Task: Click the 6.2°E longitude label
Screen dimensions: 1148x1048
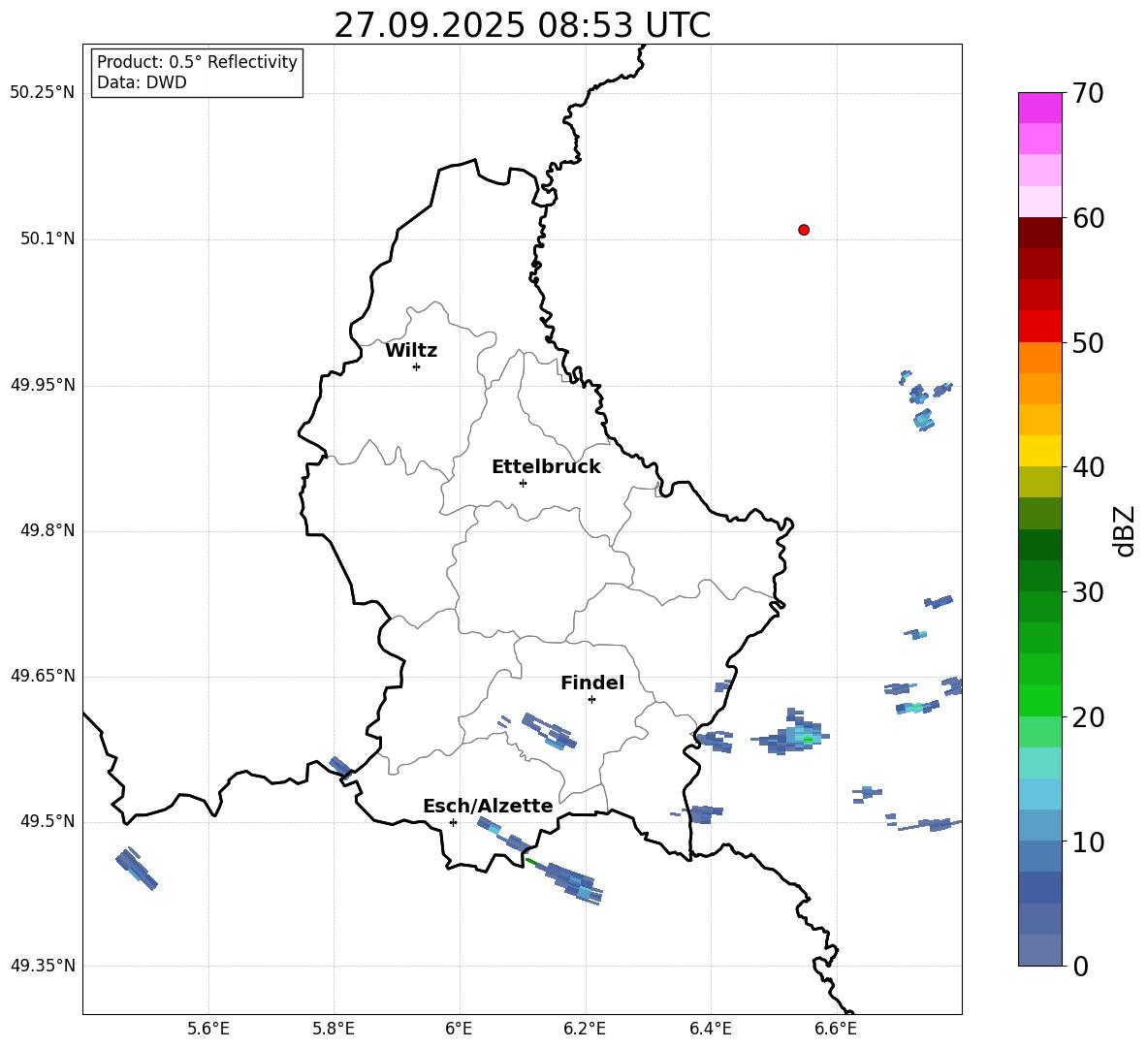Action: pyautogui.click(x=585, y=1029)
